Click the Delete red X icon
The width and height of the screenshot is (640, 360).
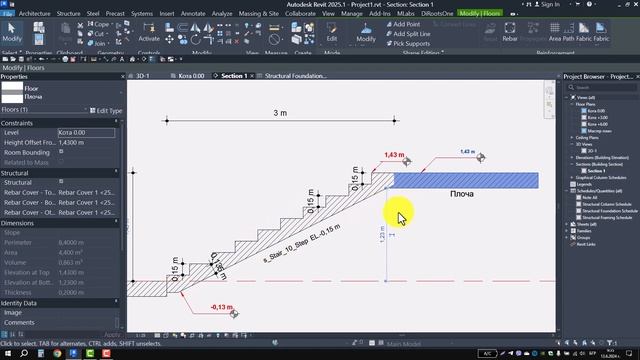(x=237, y=41)
